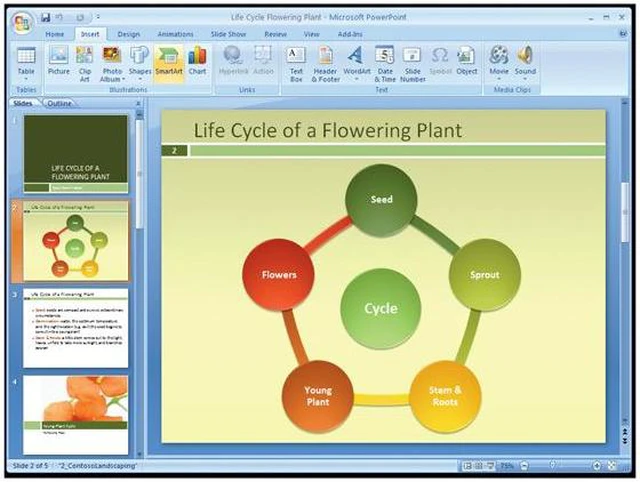
Task: Click the WordArt icon
Action: (x=356, y=55)
